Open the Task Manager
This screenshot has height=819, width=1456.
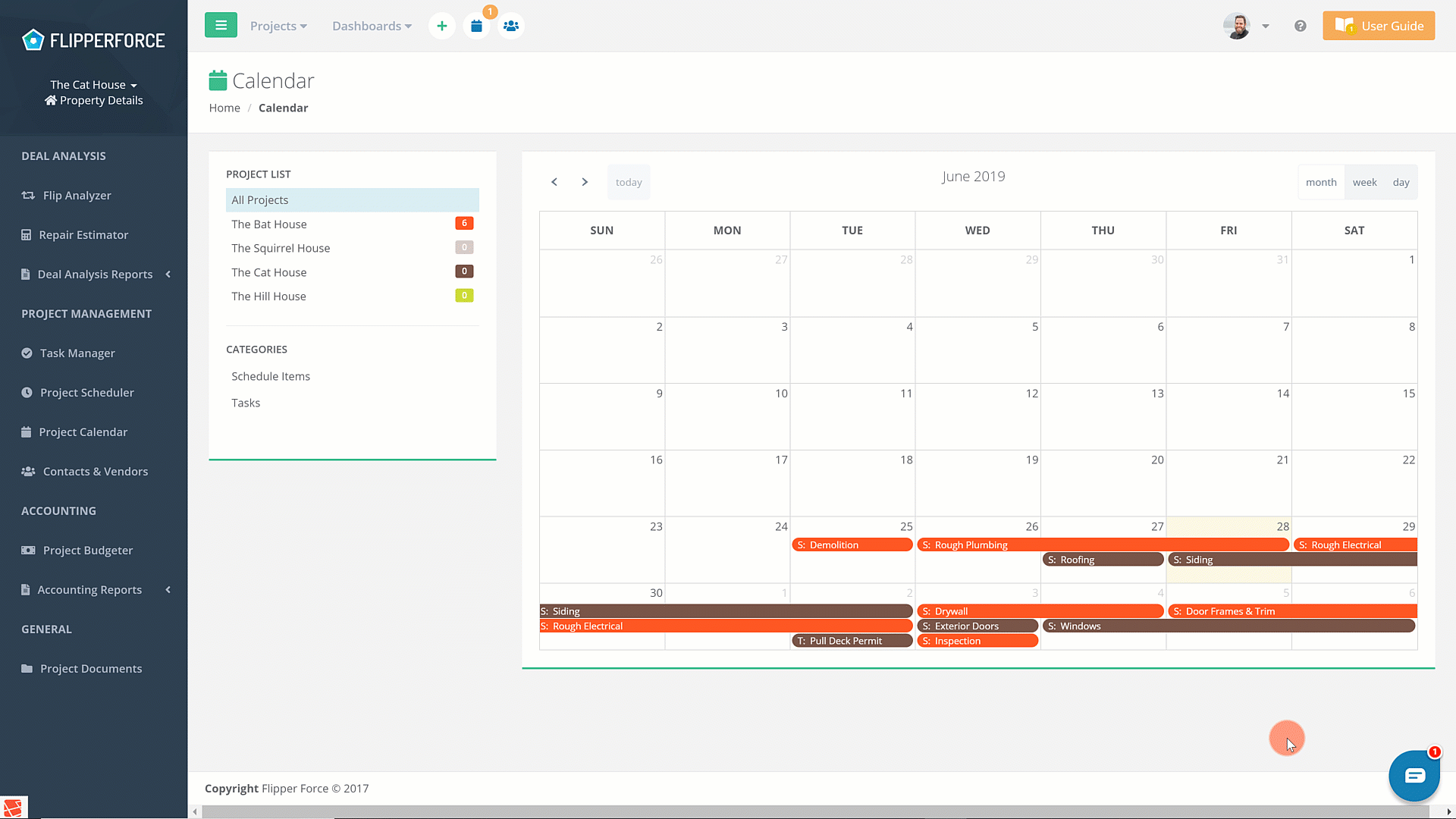(77, 353)
